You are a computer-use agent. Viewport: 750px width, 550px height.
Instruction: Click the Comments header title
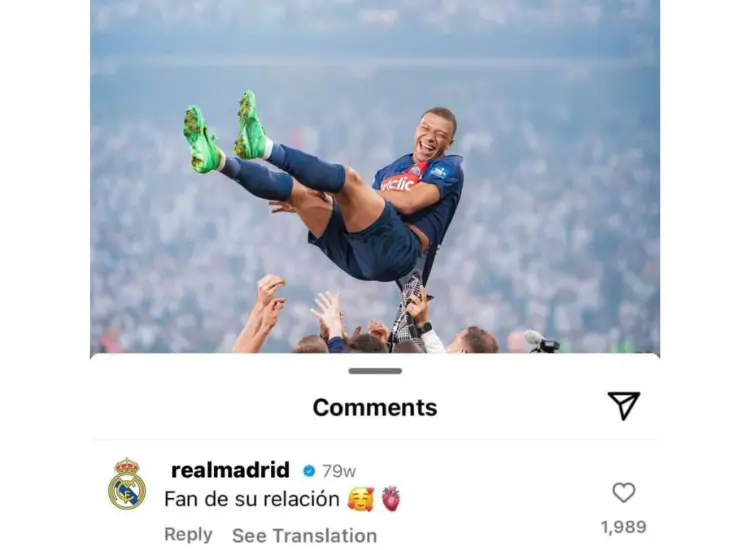[375, 407]
